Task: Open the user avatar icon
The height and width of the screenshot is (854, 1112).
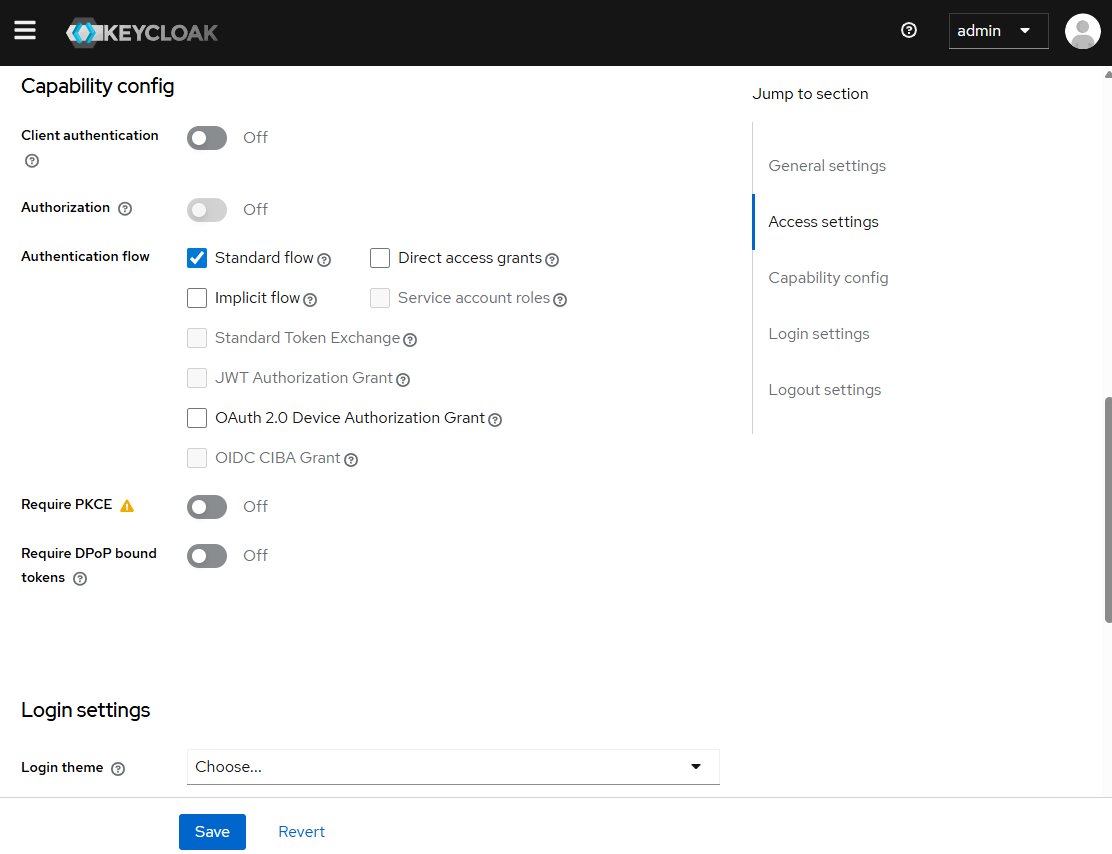Action: coord(1082,31)
